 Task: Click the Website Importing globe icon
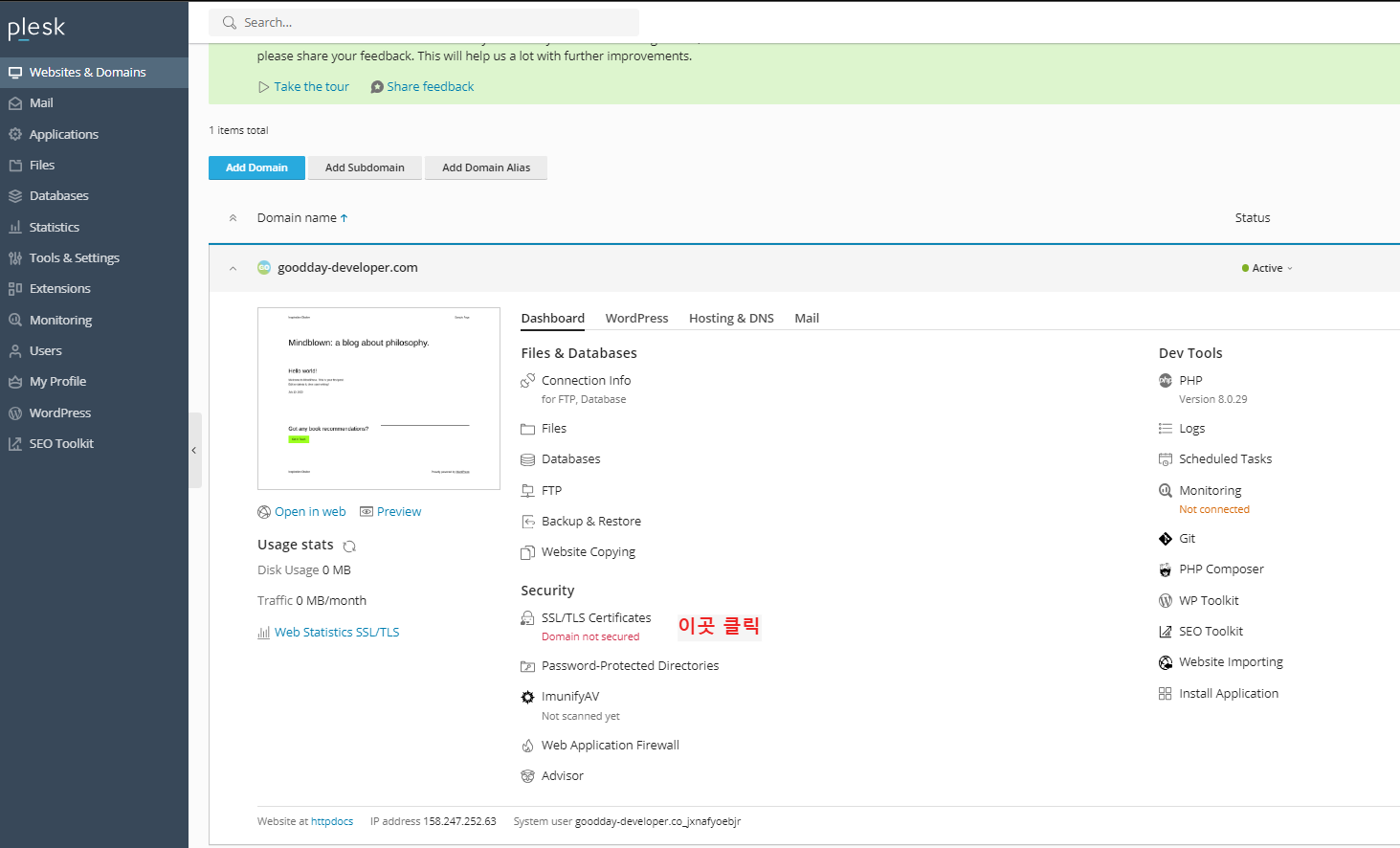click(1166, 662)
